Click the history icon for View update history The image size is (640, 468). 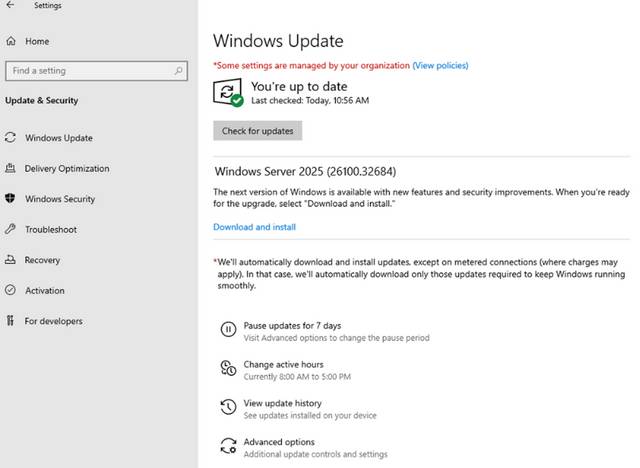pyautogui.click(x=228, y=406)
